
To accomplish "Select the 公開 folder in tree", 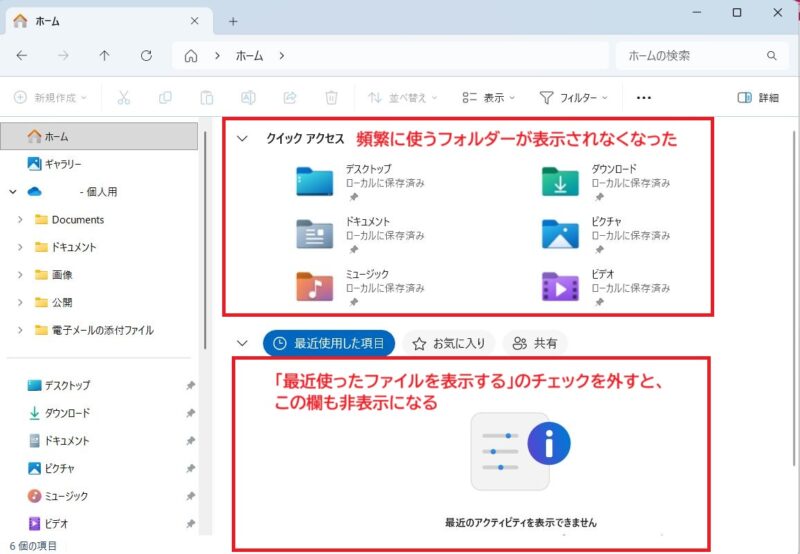I will [x=54, y=302].
